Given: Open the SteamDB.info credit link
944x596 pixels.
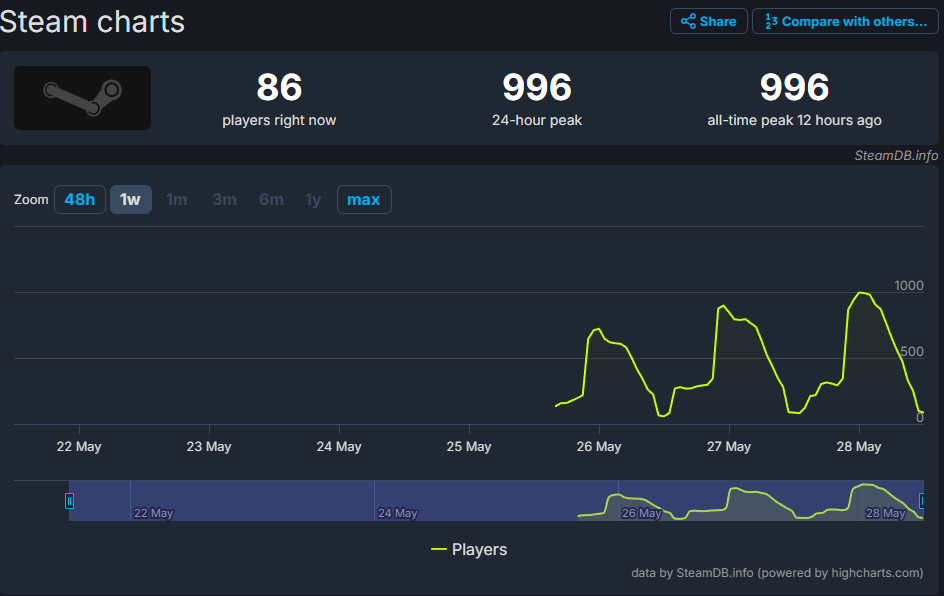Looking at the screenshot, I should tap(896, 155).
